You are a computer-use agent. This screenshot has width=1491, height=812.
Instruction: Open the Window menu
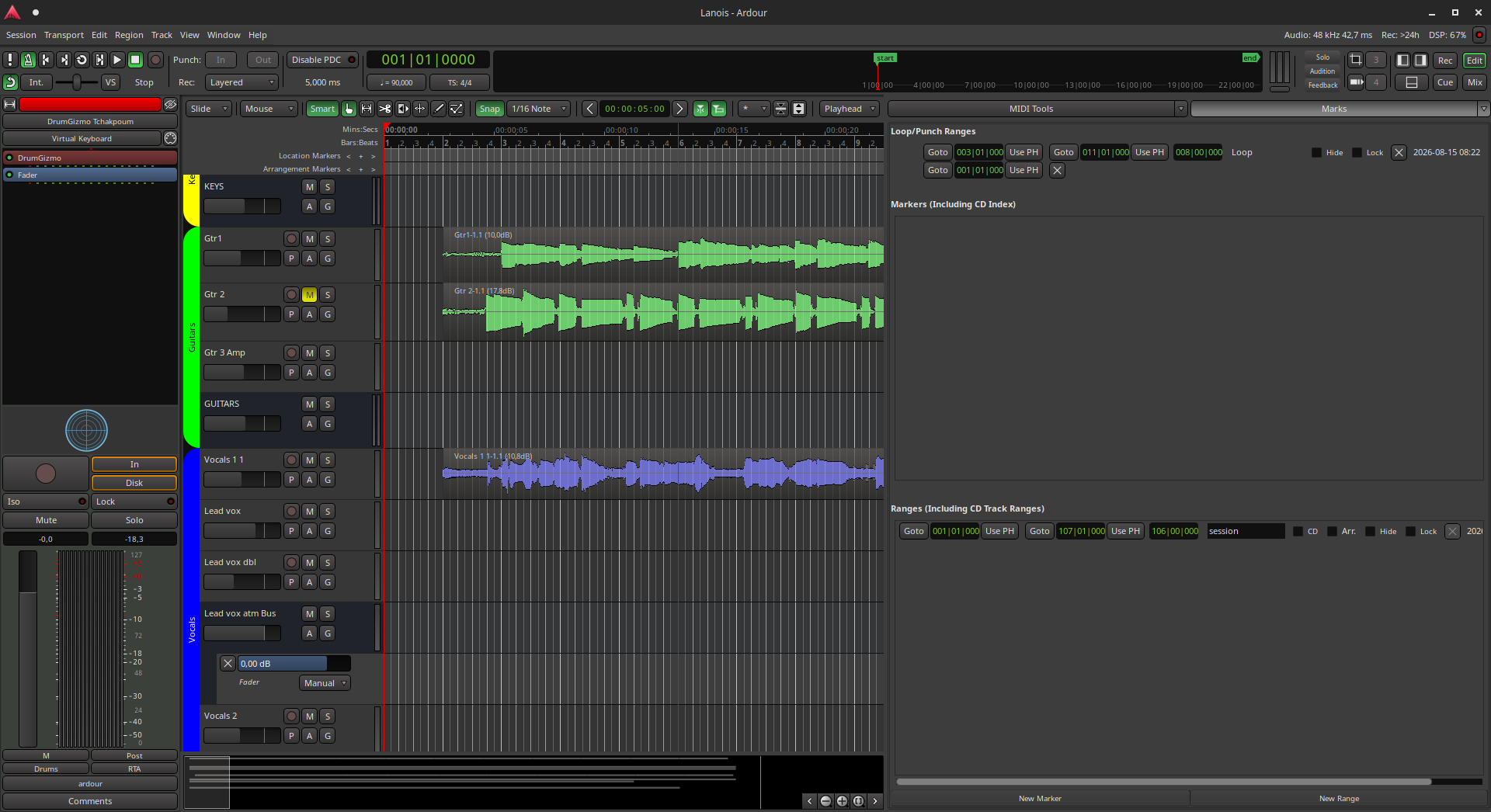point(224,35)
